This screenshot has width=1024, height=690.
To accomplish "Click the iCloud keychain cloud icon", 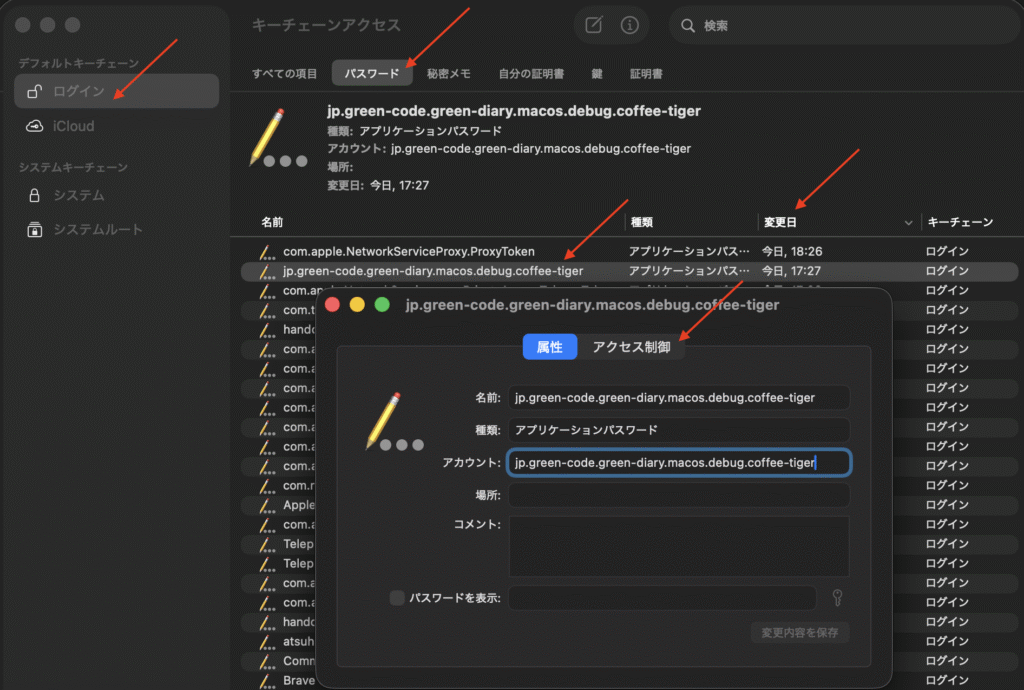I will click(34, 127).
